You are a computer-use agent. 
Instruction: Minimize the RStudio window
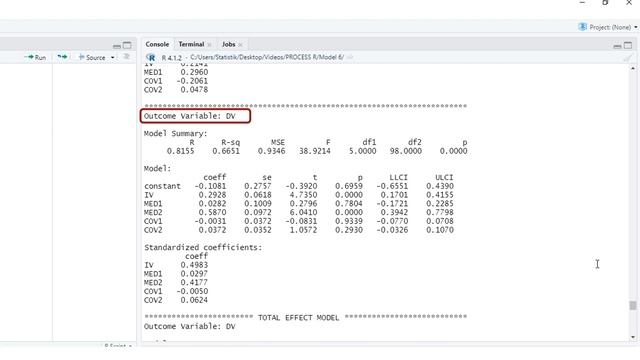pyautogui.click(x=582, y=2)
